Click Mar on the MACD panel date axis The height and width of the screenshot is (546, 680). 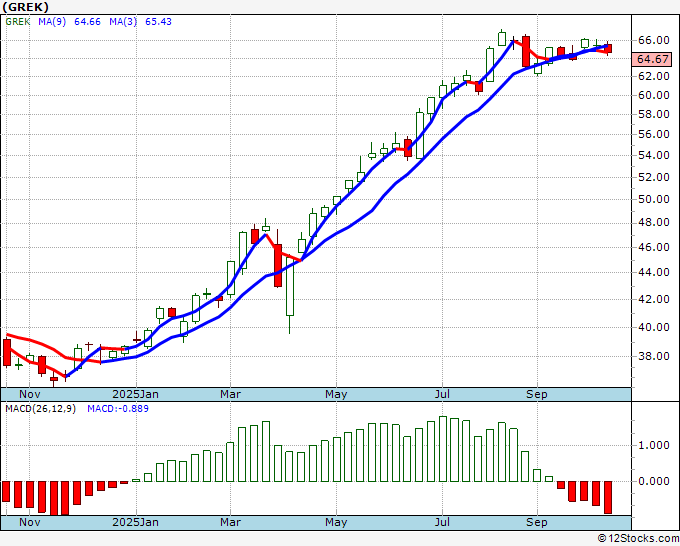pyautogui.click(x=230, y=522)
